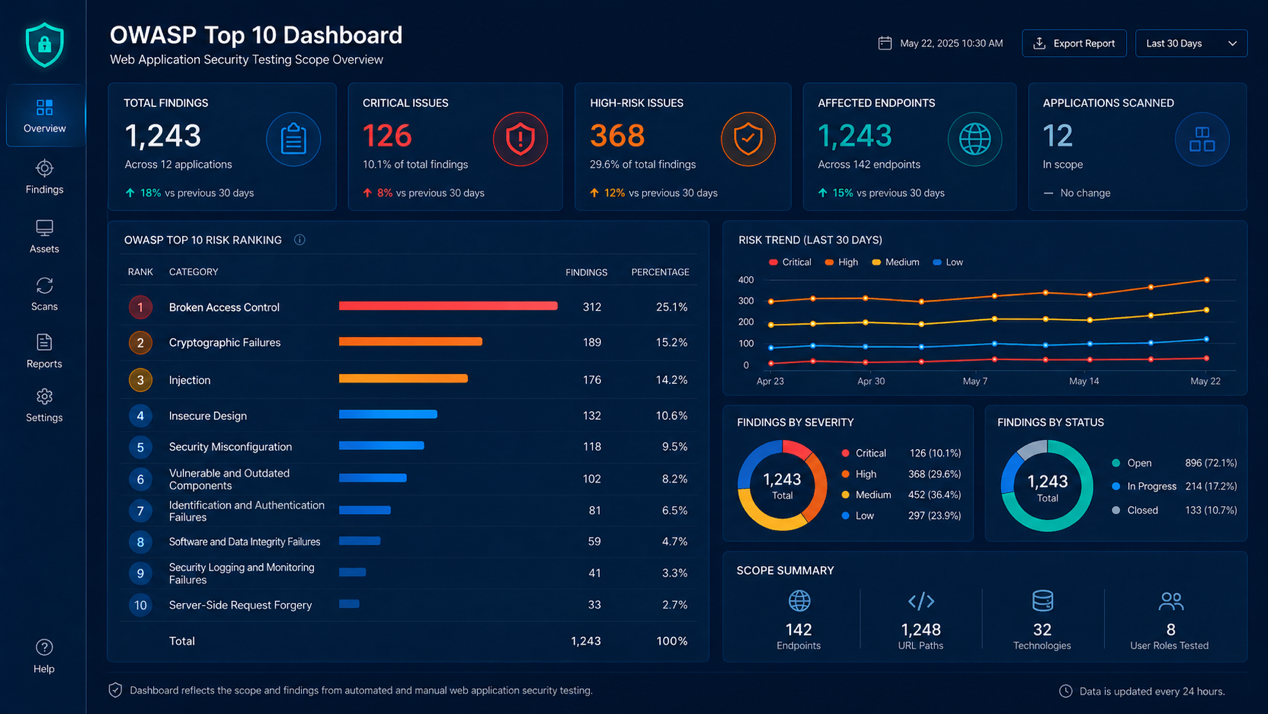The width and height of the screenshot is (1268, 714).
Task: Click the Technologies database icon
Action: pos(1042,600)
